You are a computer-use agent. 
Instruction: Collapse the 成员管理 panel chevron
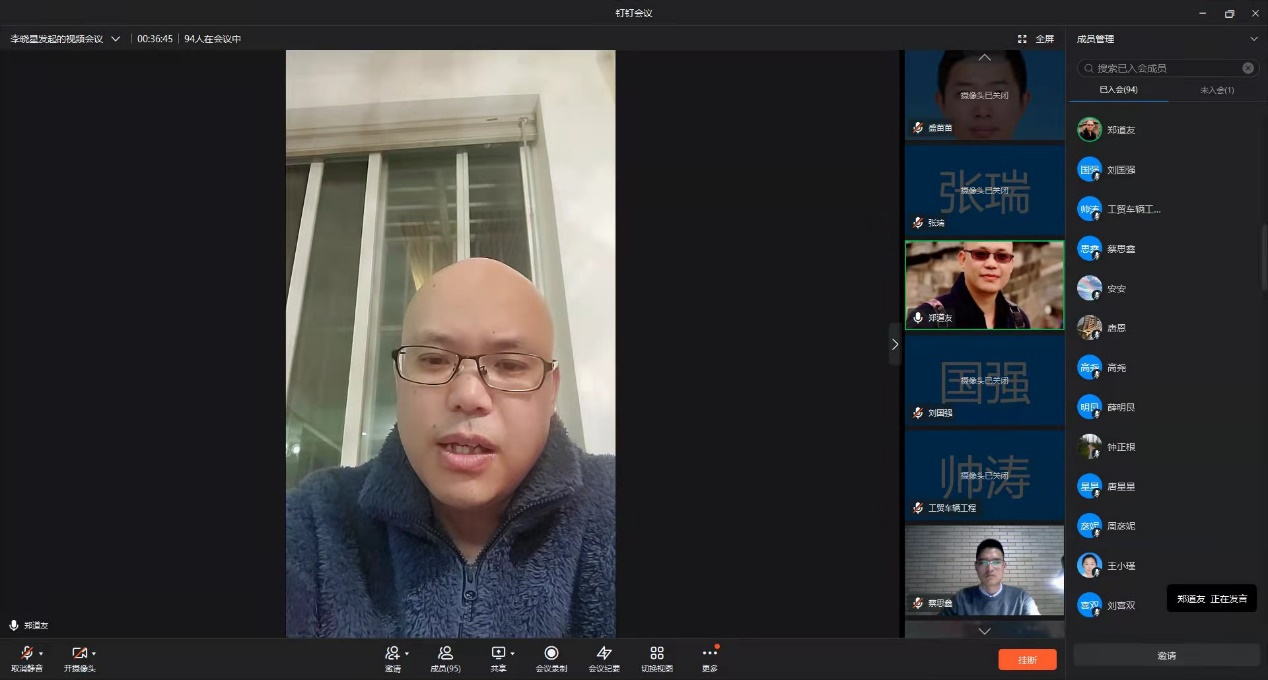(1254, 39)
